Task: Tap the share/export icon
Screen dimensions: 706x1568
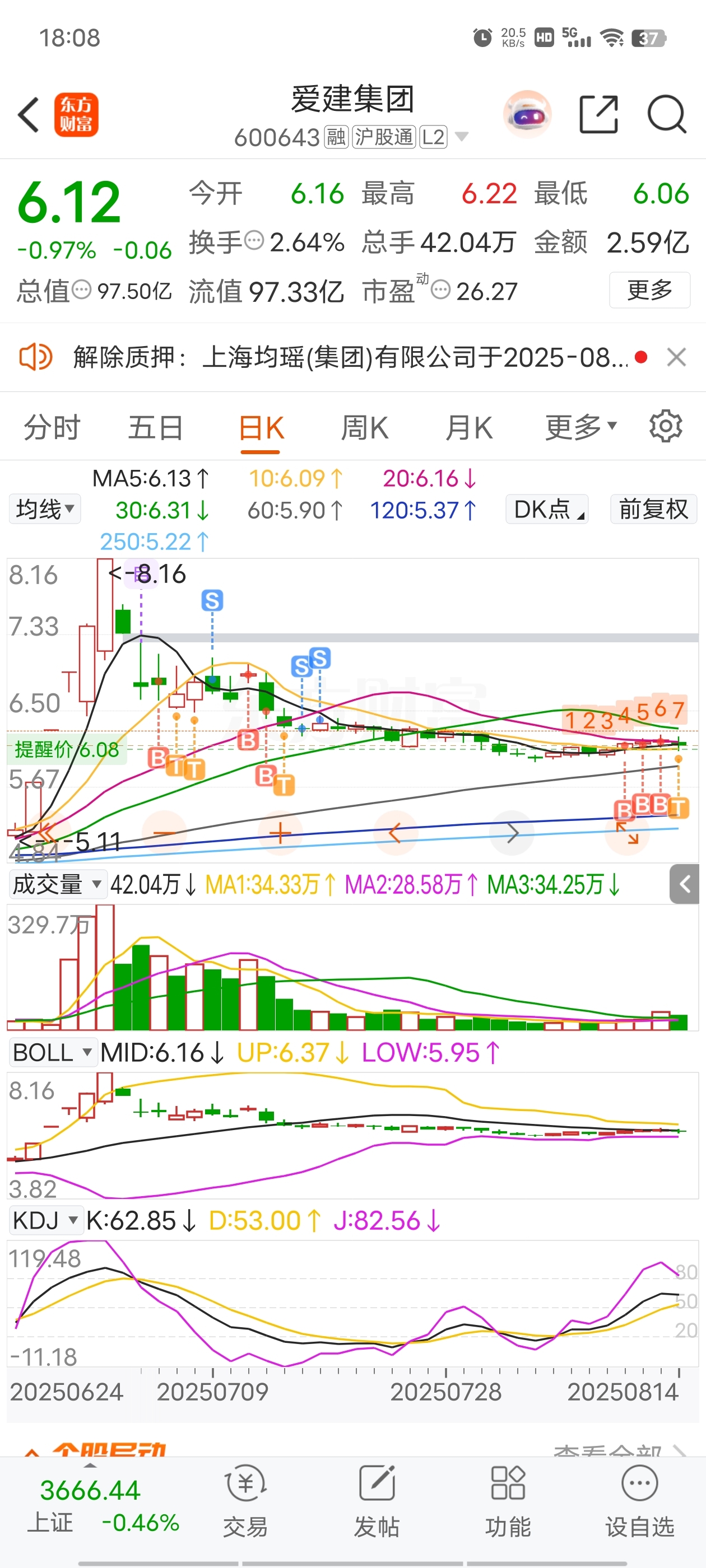Action: tap(598, 114)
